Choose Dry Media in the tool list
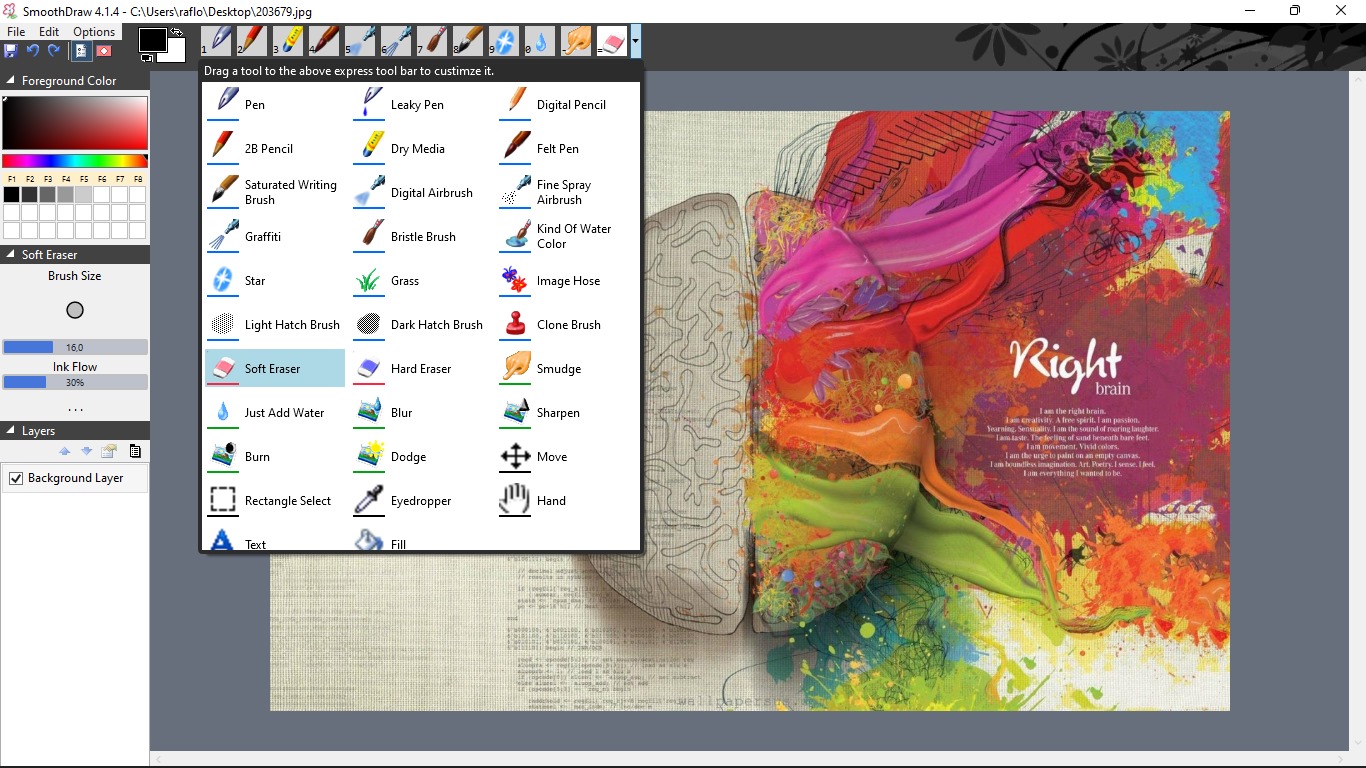Screen dimensions: 1366x768 coord(420,148)
